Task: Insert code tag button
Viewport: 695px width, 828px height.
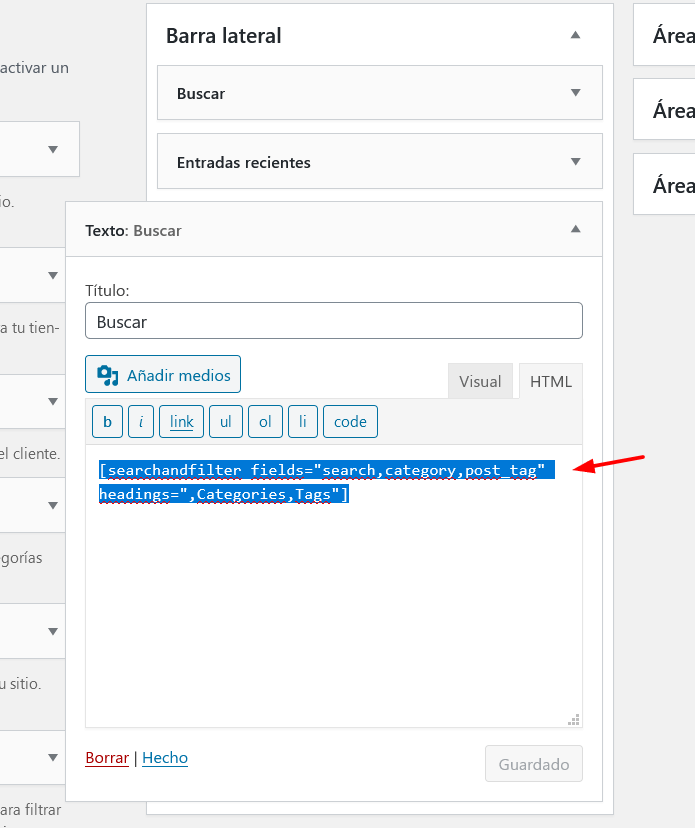Action: click(350, 421)
